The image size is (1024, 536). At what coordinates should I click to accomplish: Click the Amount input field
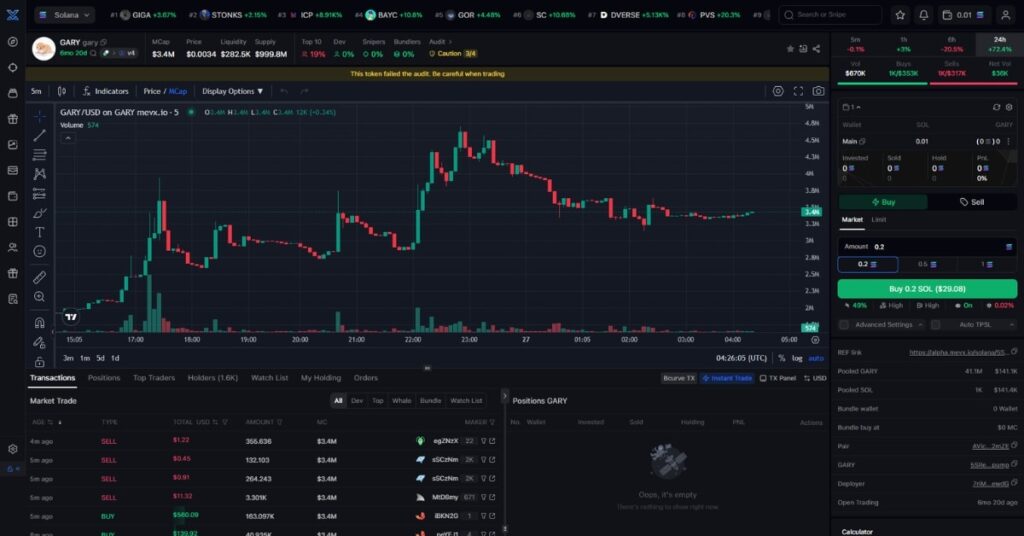[927, 247]
